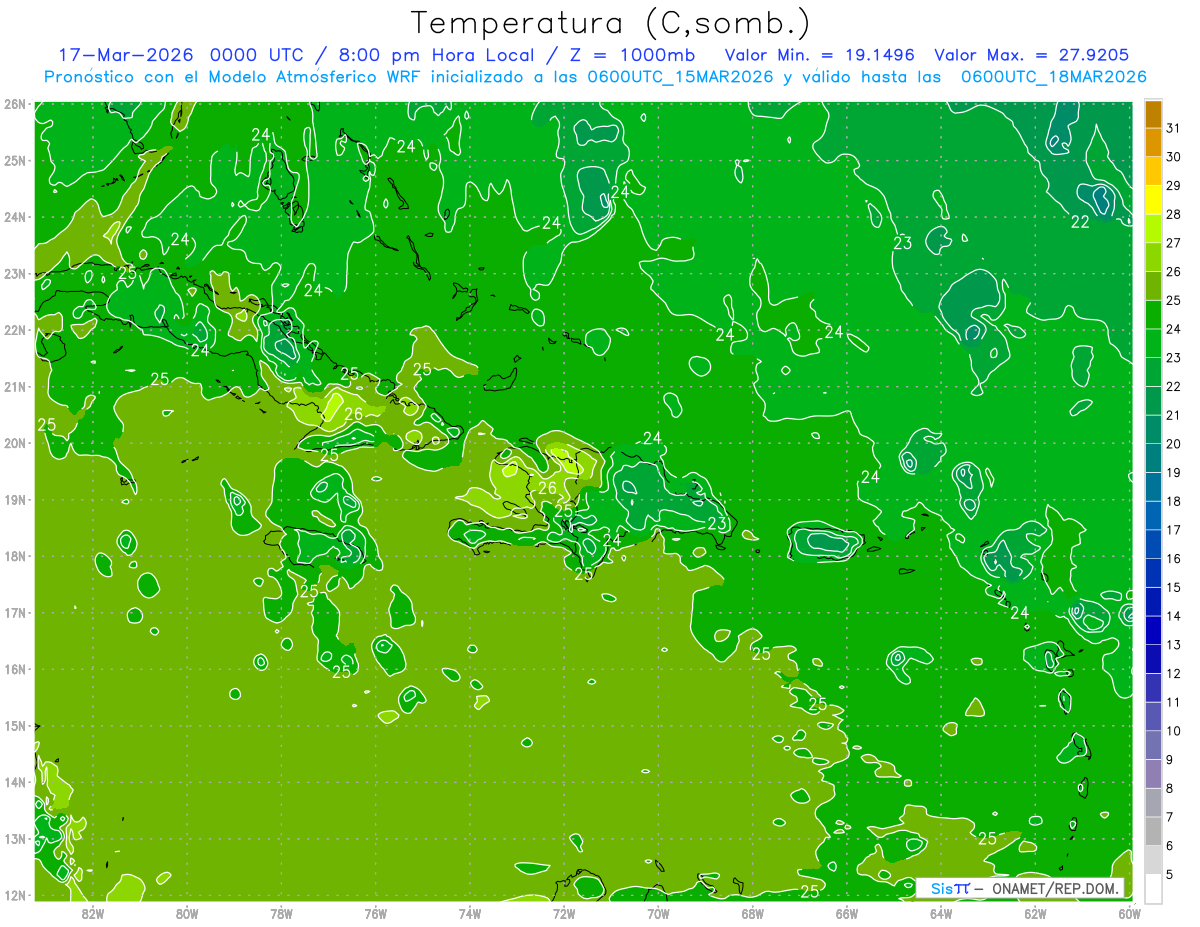Click the 78W longitude axis label

point(281,913)
